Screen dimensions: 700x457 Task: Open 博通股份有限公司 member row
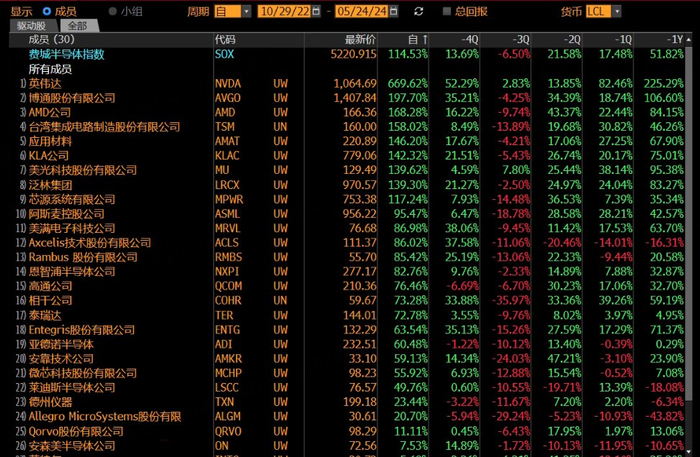[72, 98]
